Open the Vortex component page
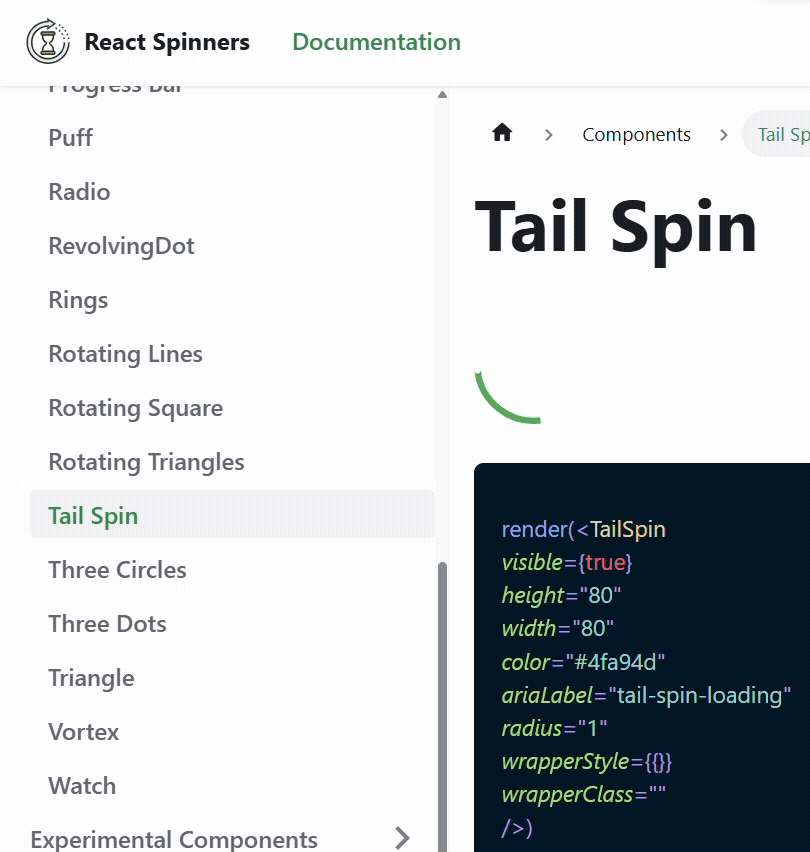The image size is (810, 852). (x=83, y=732)
